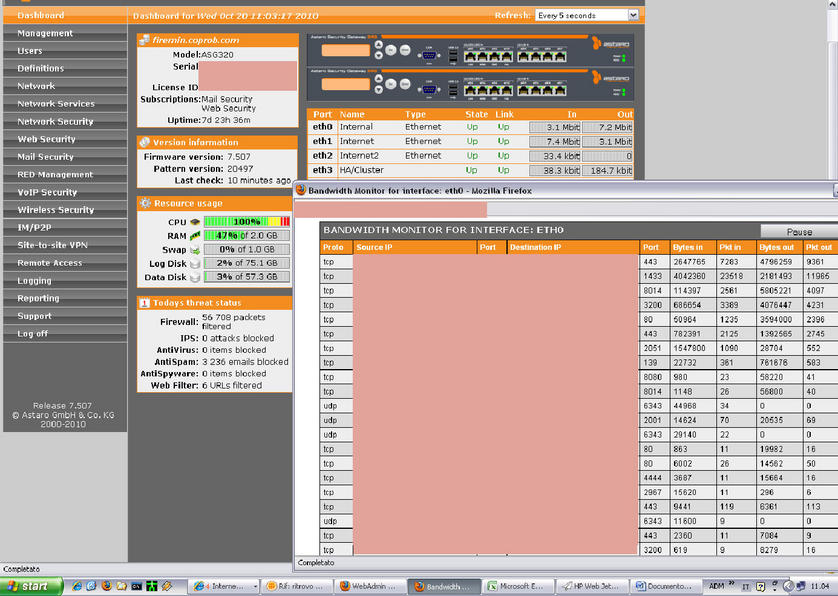This screenshot has width=838, height=596.
Task: Open the HP Web Jet taskbar button
Action: pyautogui.click(x=592, y=586)
